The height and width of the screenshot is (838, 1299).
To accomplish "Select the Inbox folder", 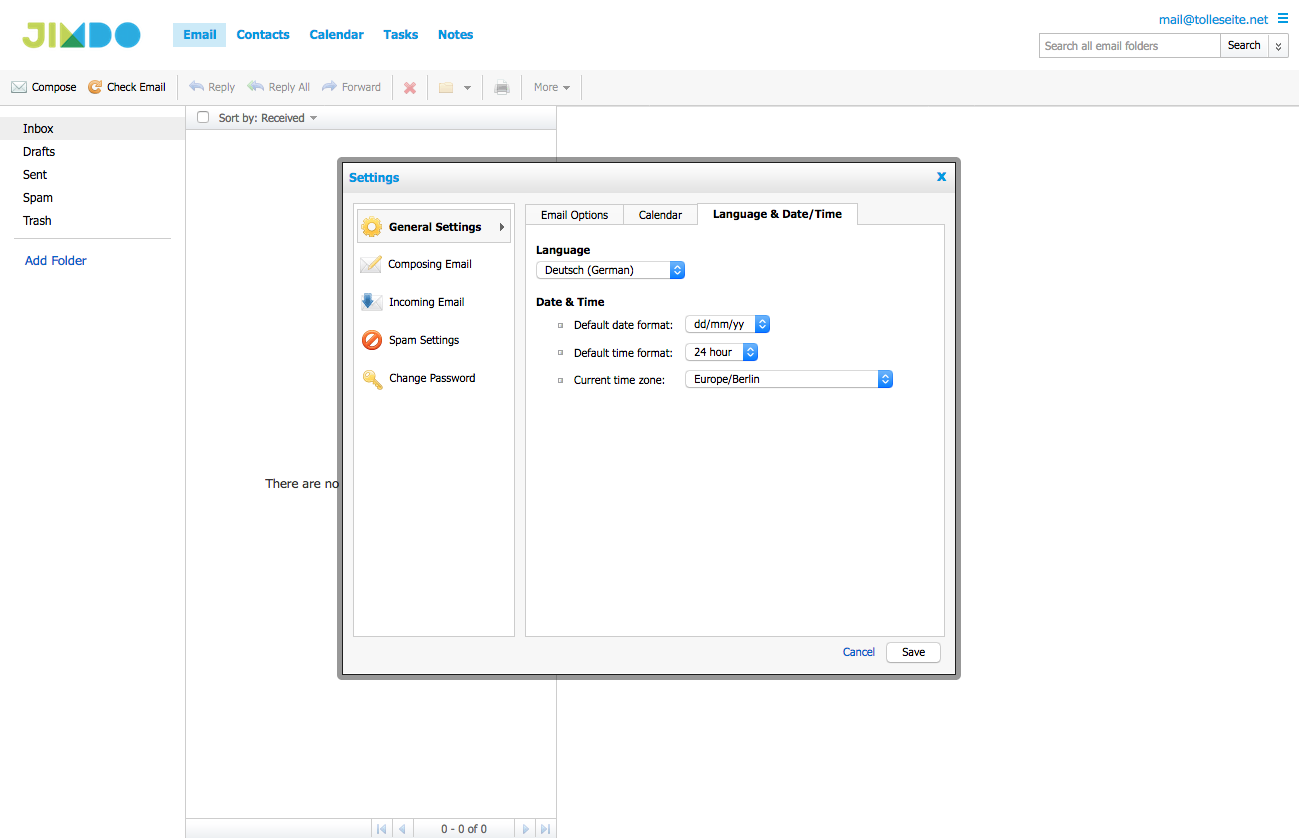I will 92,129.
